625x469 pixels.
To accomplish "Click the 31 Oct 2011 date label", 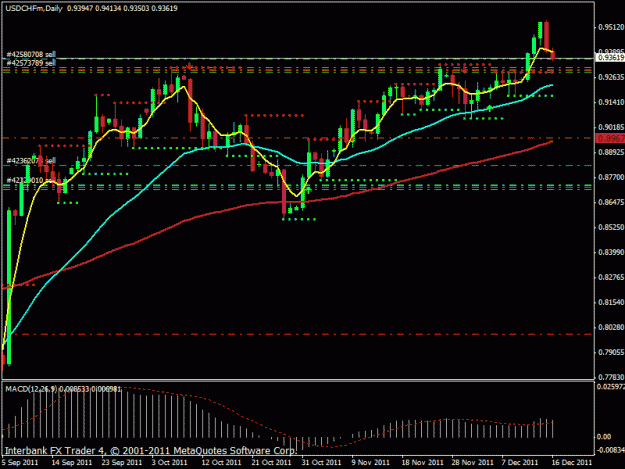I will point(321,462).
